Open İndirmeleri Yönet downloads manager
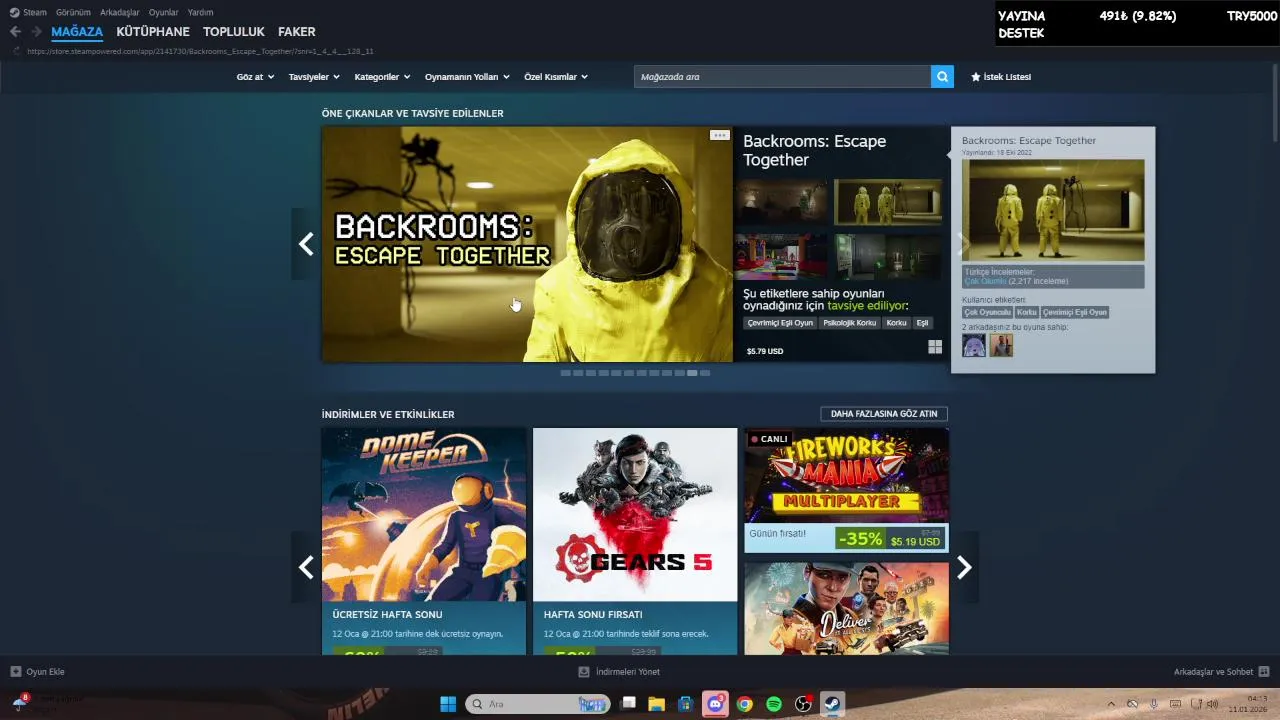 [x=619, y=672]
